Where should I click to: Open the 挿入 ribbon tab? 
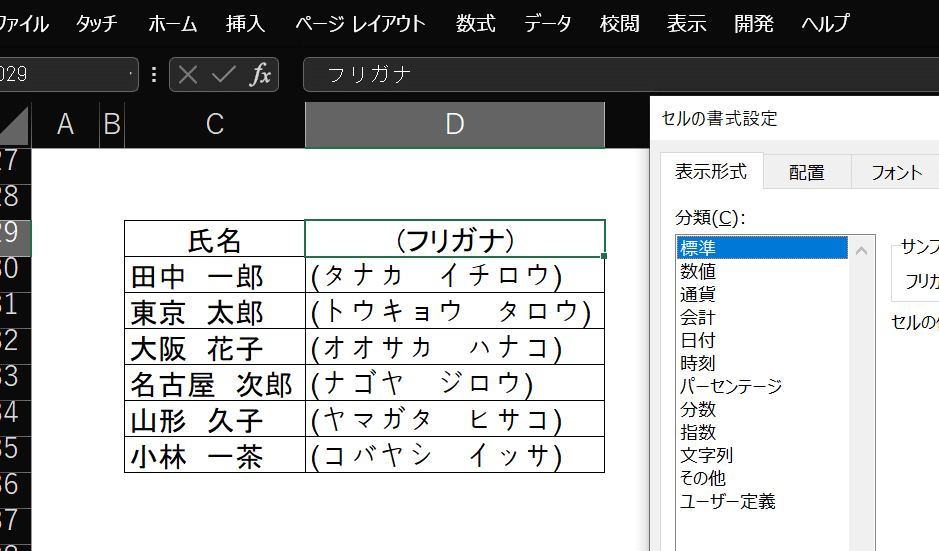point(246,24)
